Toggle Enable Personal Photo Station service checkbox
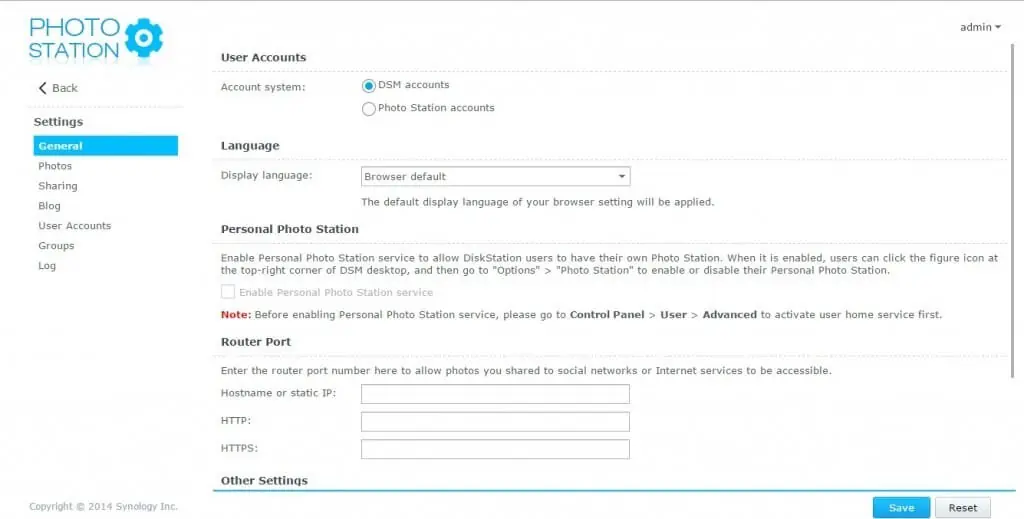This screenshot has width=1024, height=519. click(228, 292)
